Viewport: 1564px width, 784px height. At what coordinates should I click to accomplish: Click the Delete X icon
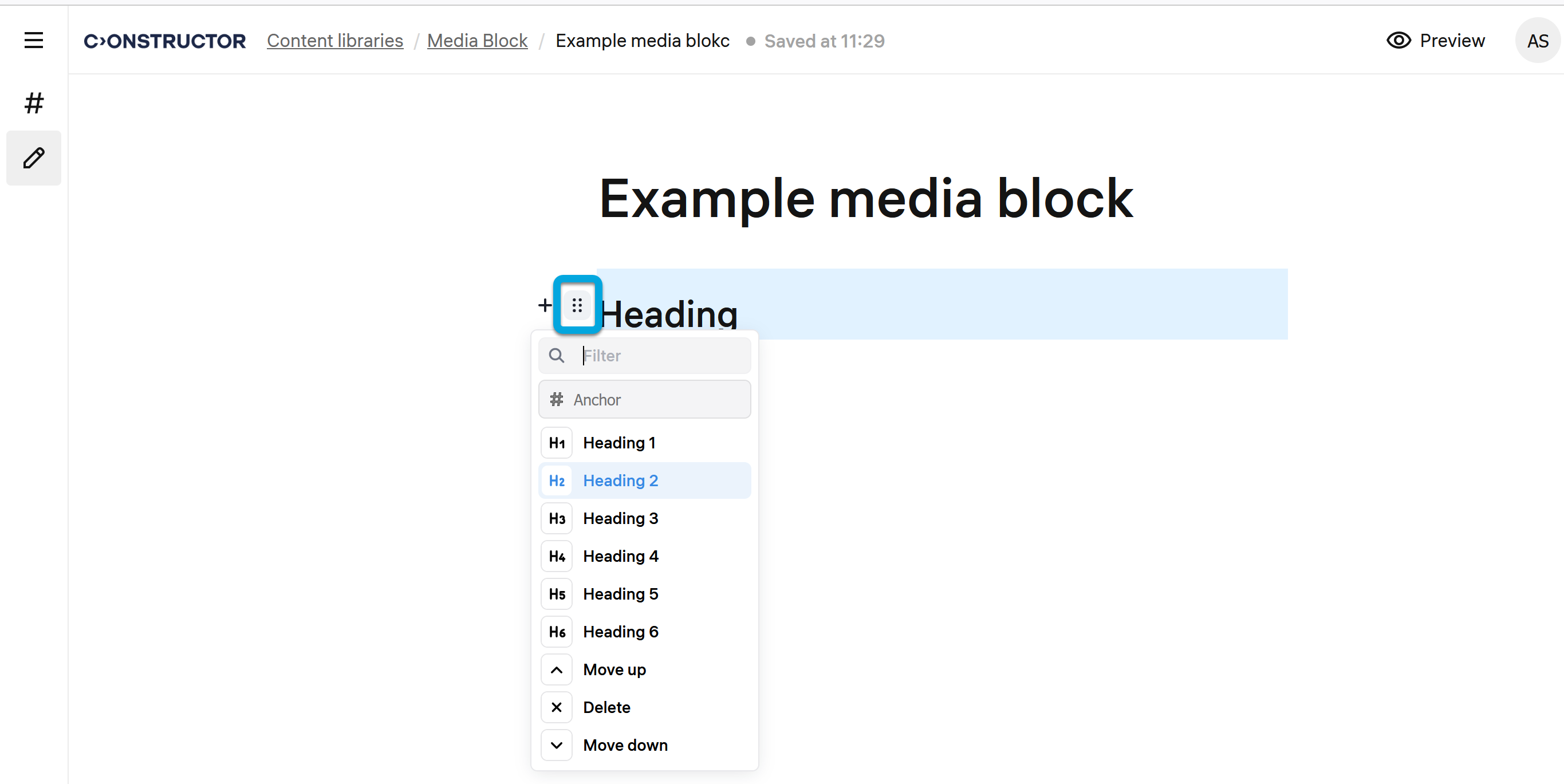[x=556, y=707]
